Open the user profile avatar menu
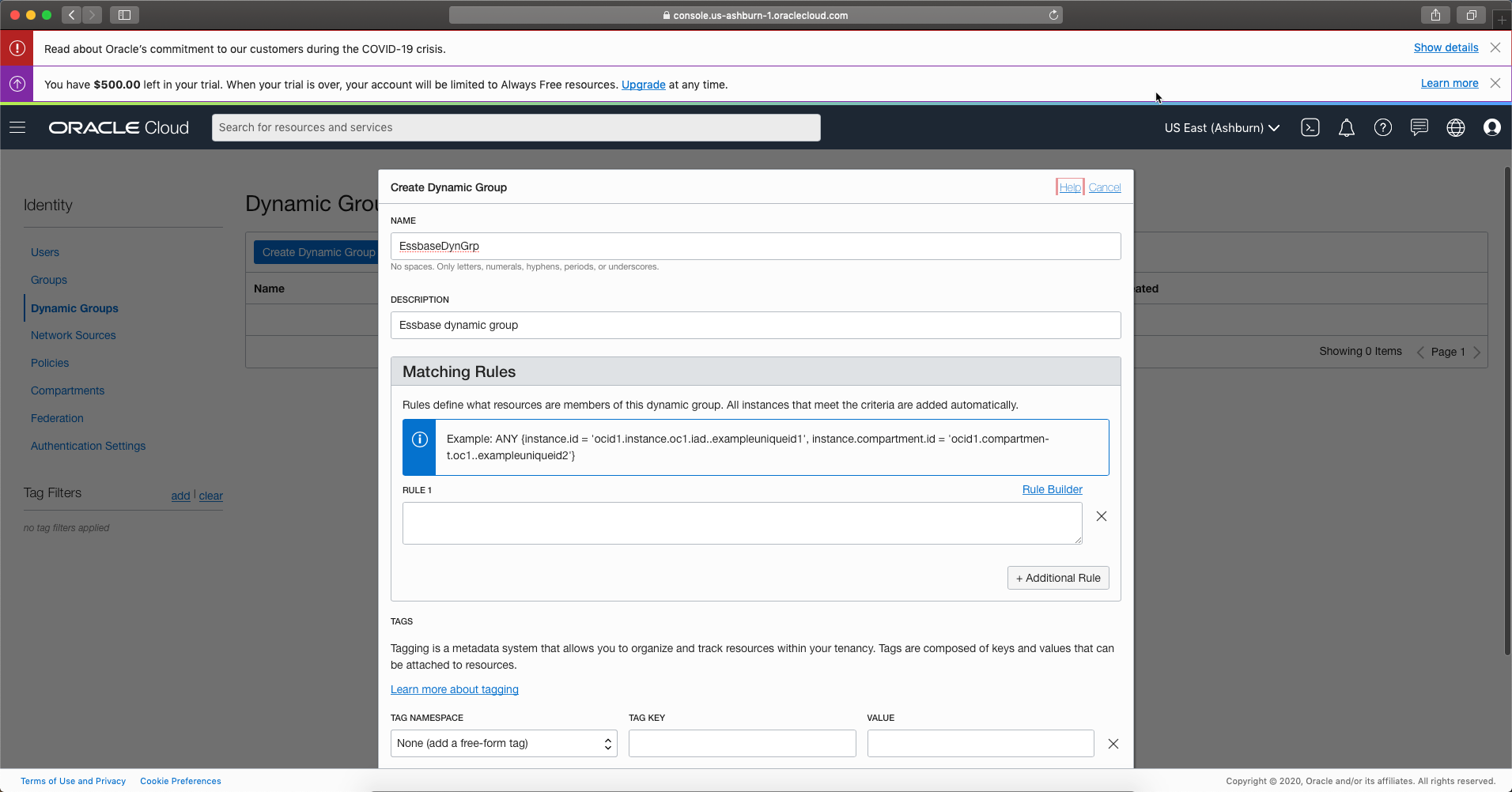The image size is (1512, 792). click(x=1491, y=127)
